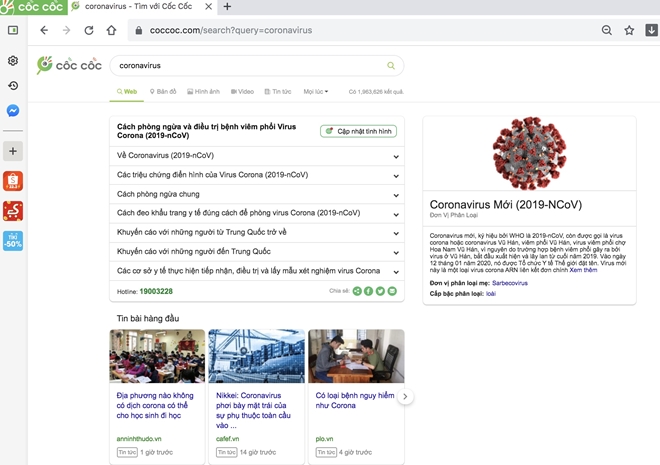Expand 'Các cơ sở y tế' section
660x465 pixels.
click(x=257, y=271)
